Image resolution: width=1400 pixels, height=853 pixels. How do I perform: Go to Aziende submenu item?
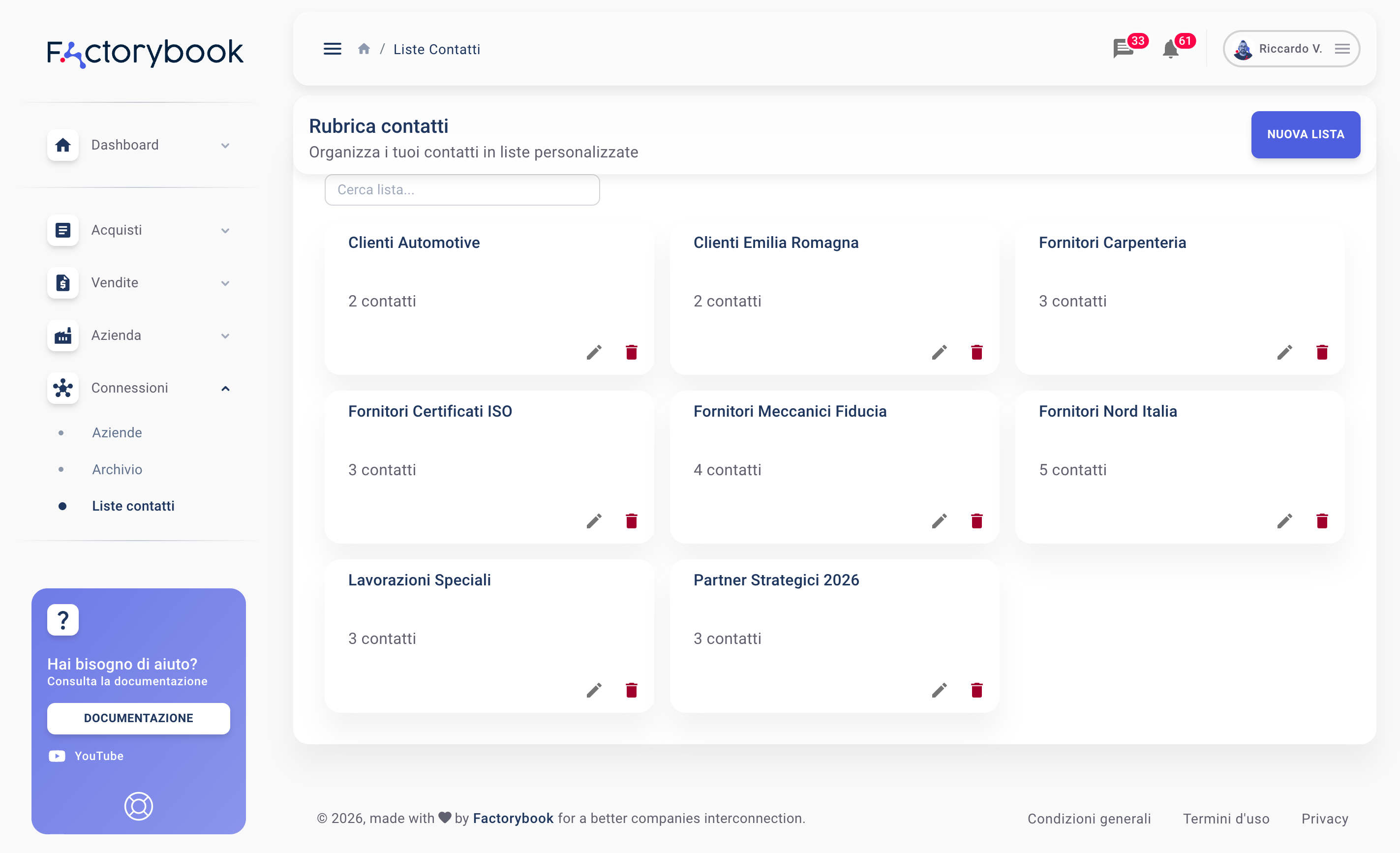point(117,432)
